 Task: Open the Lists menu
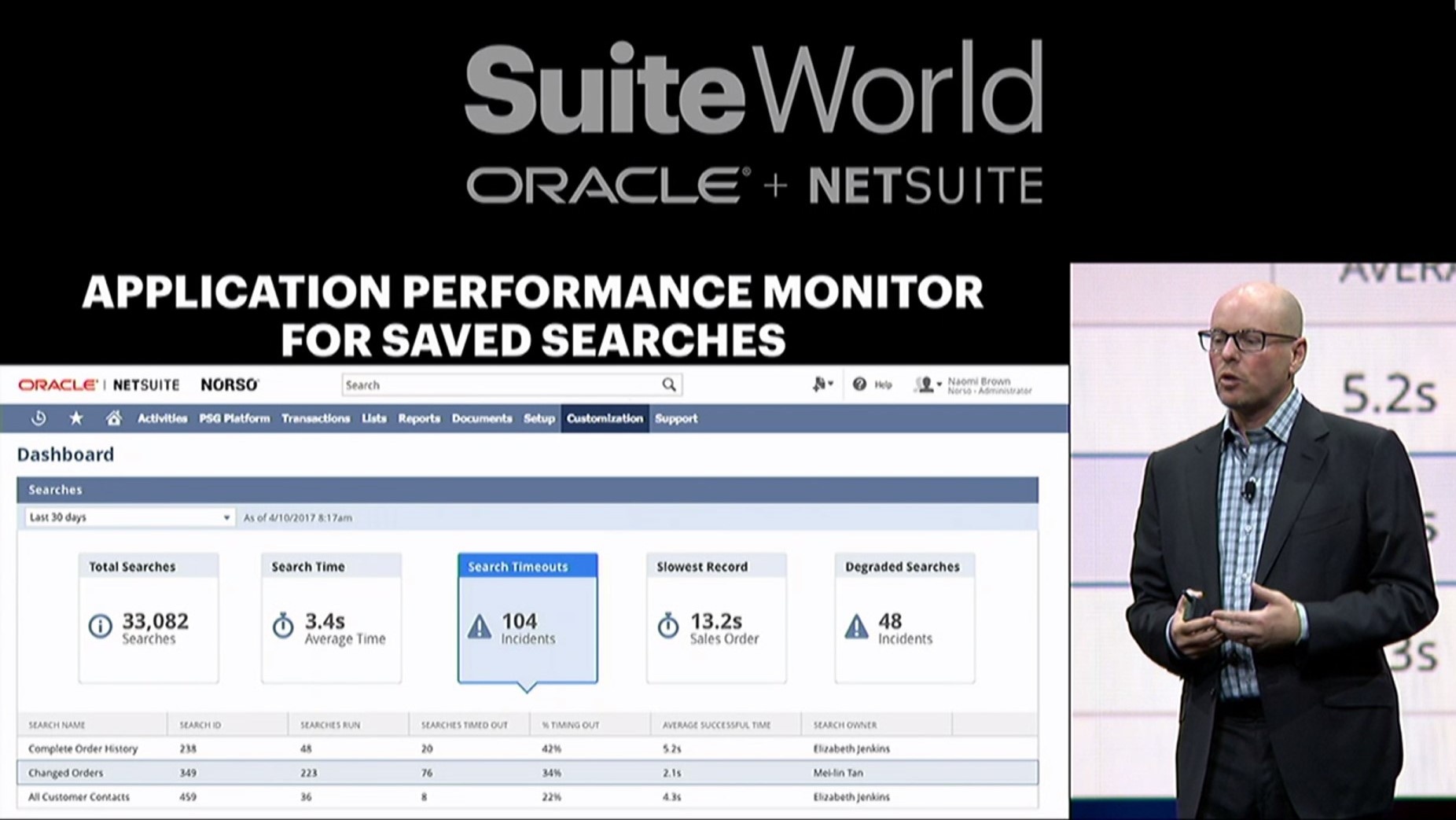click(x=373, y=418)
